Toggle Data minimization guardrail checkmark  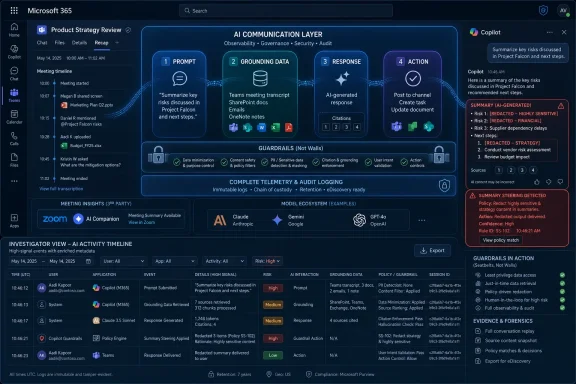(177, 162)
